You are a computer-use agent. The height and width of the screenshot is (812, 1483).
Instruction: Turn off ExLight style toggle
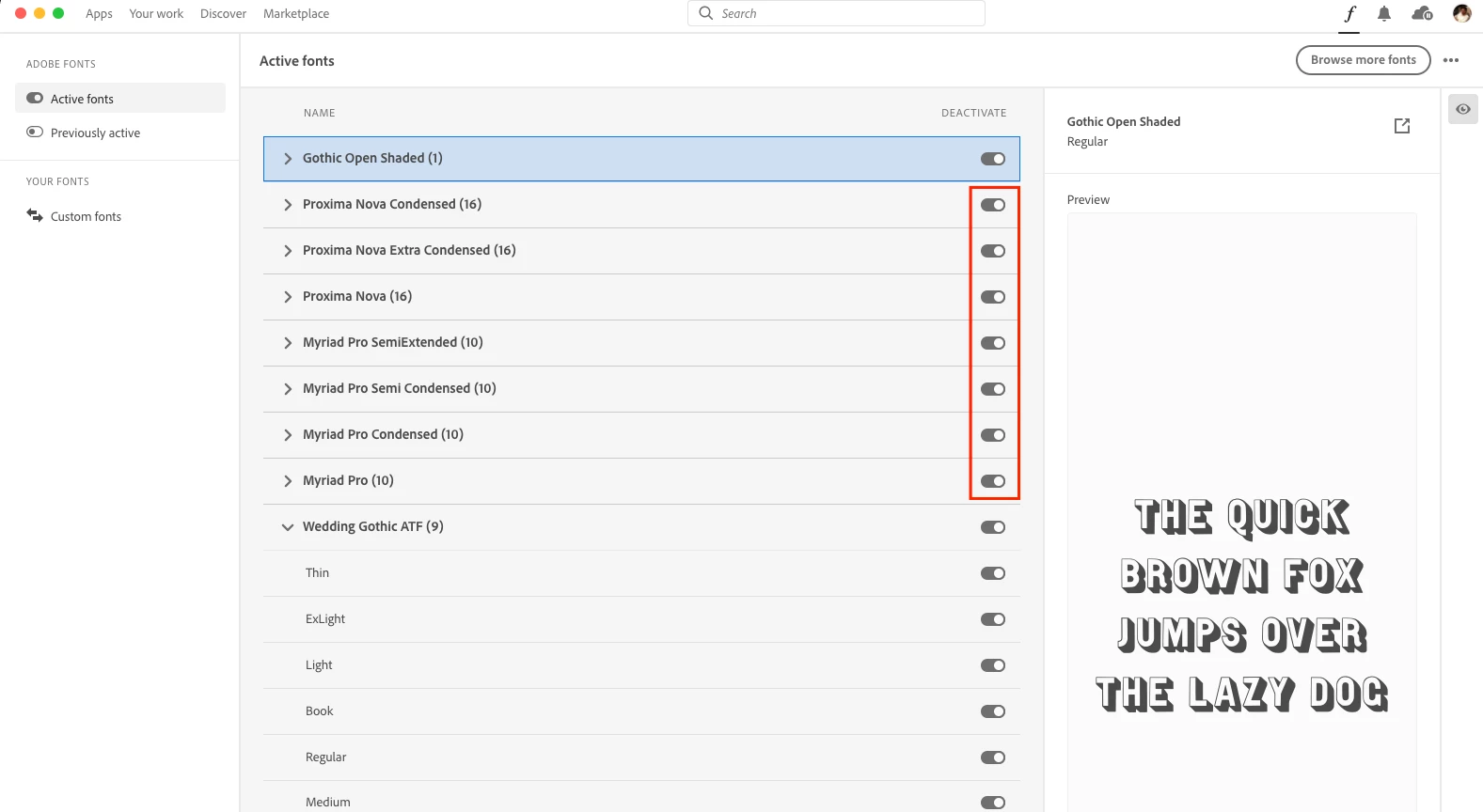pyautogui.click(x=993, y=619)
